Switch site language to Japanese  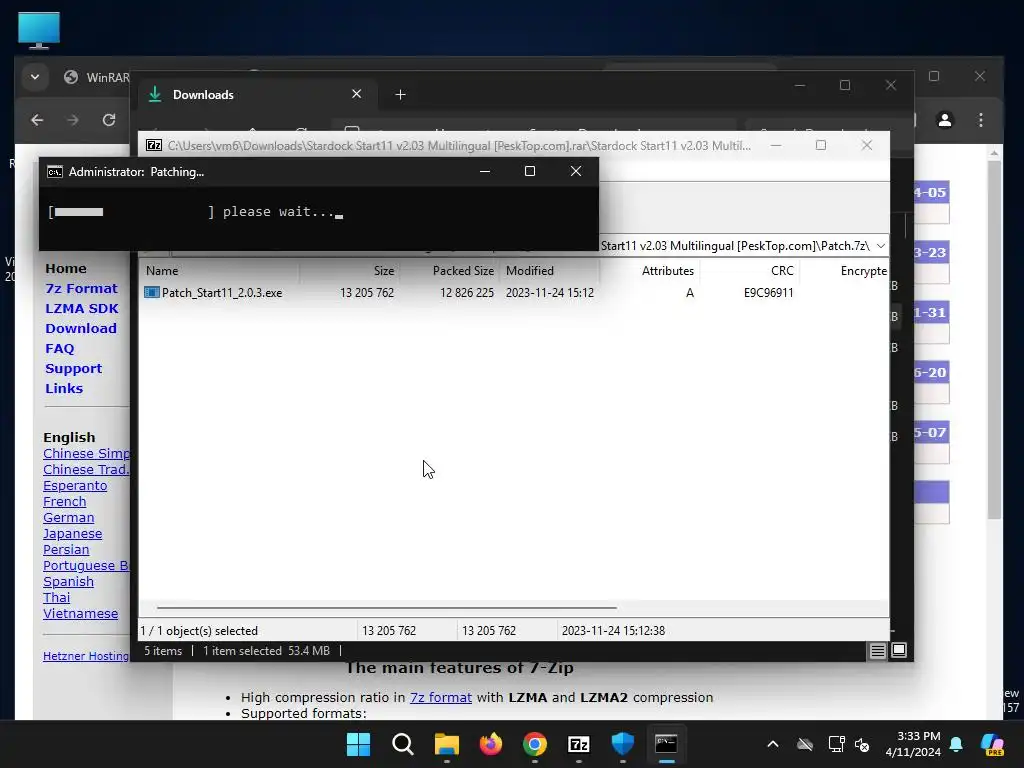pyautogui.click(x=72, y=534)
